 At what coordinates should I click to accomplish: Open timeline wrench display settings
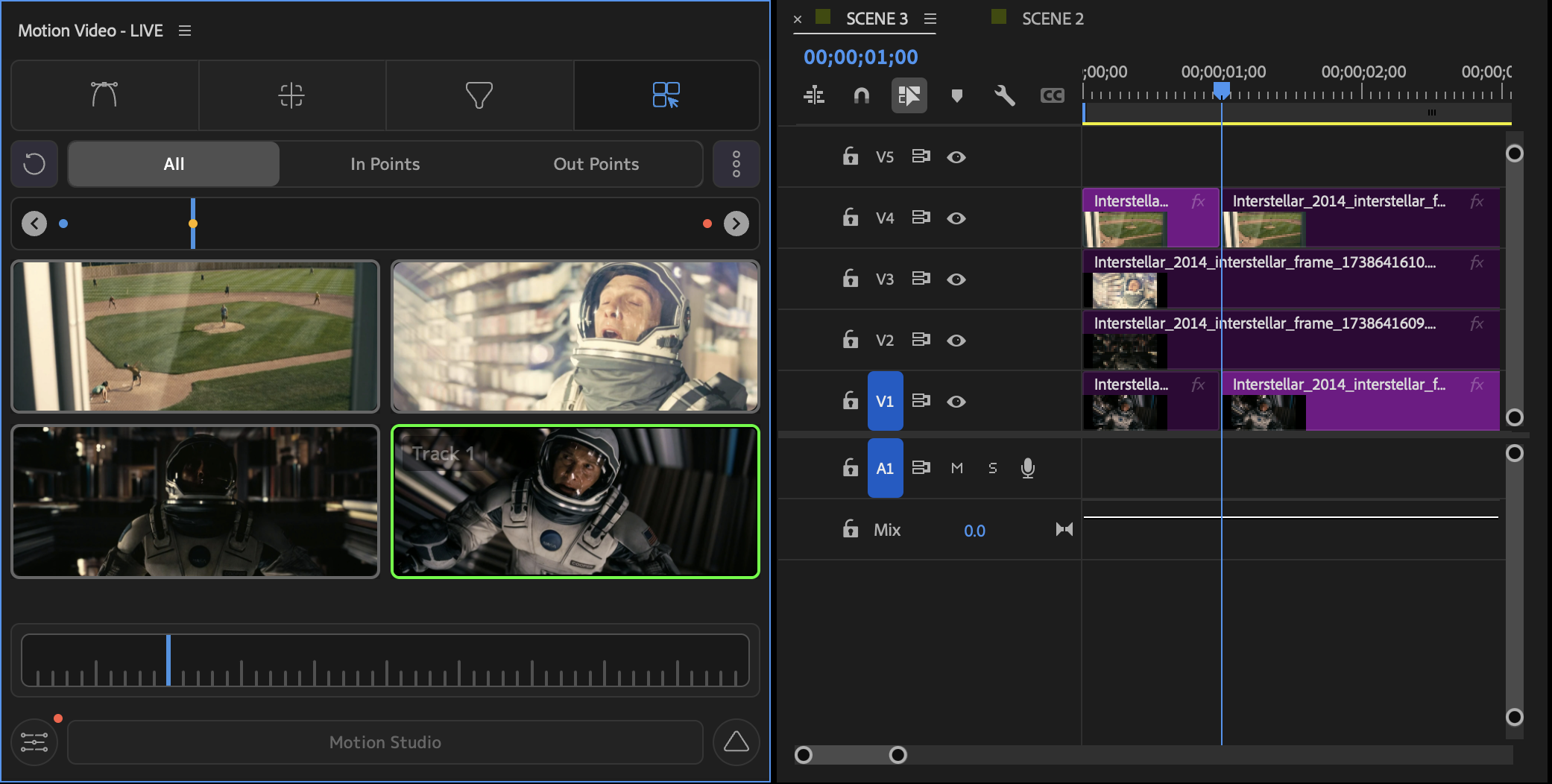point(1004,95)
